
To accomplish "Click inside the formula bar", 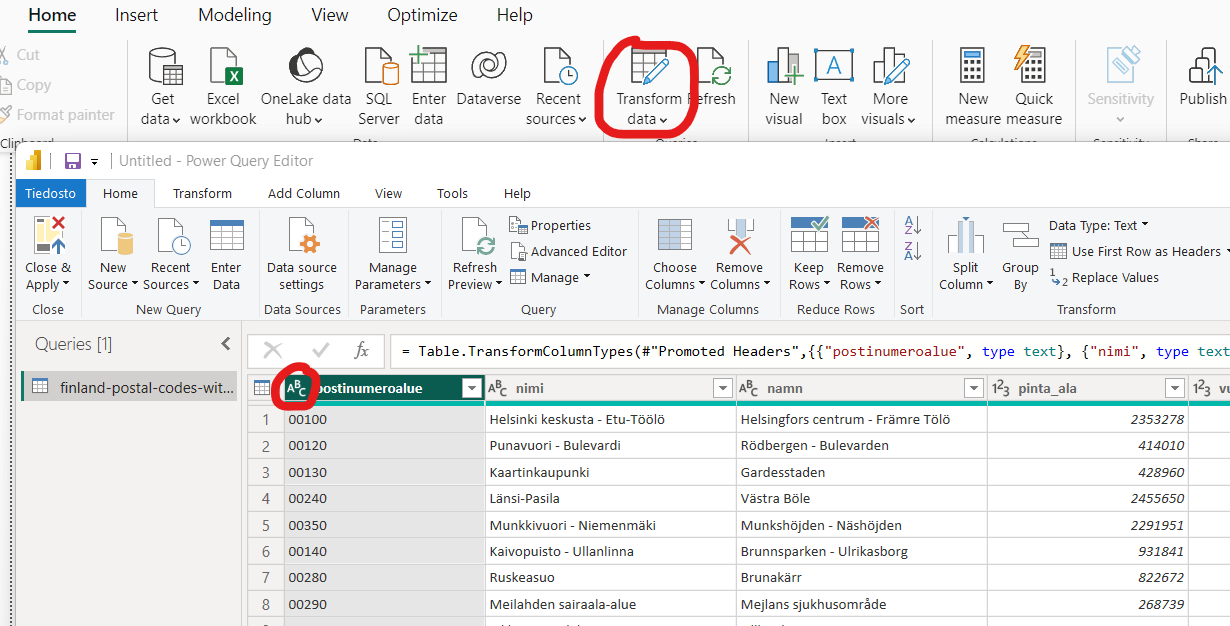I will pyautogui.click(x=810, y=351).
